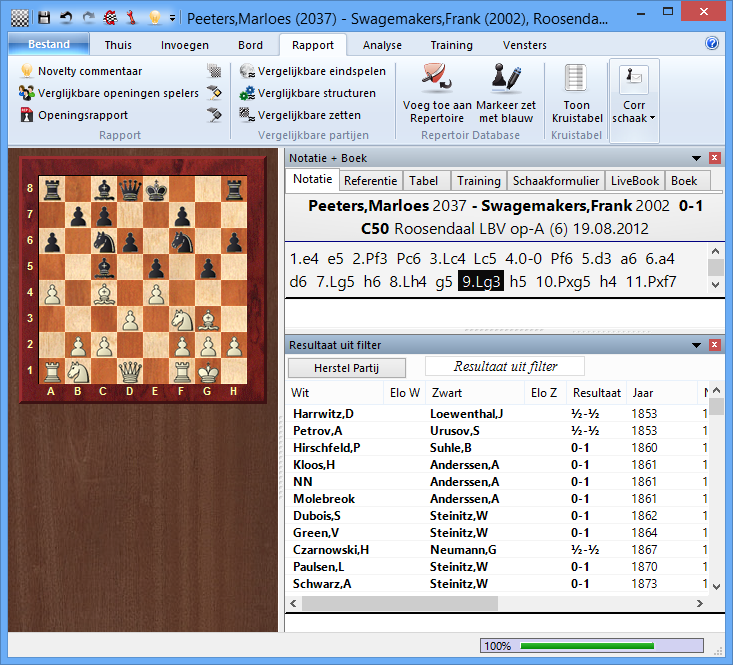This screenshot has height=665, width=733.
Task: Click move 10.Pxg5 in notation
Action: click(x=563, y=281)
